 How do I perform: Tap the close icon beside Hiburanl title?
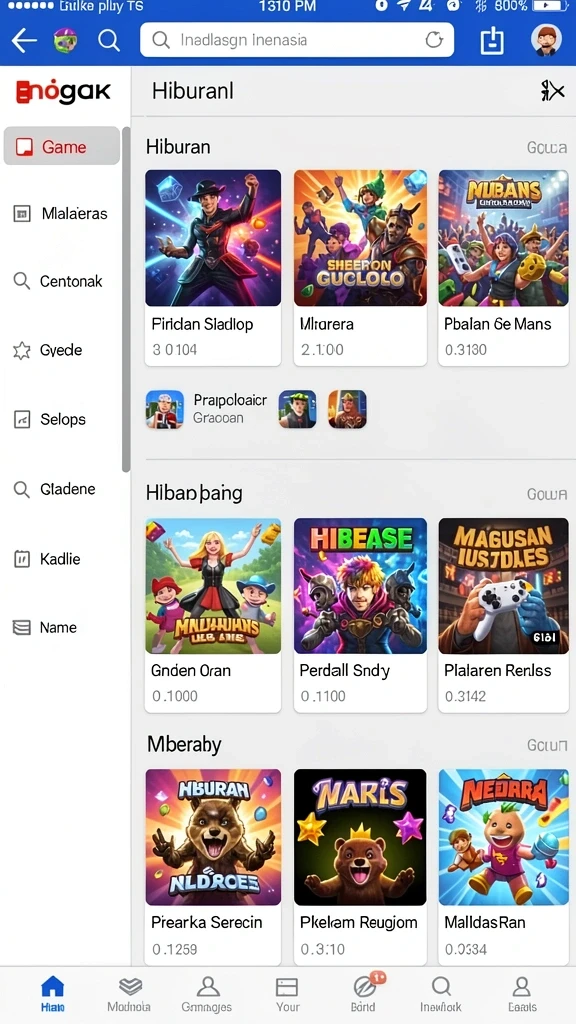coord(552,91)
